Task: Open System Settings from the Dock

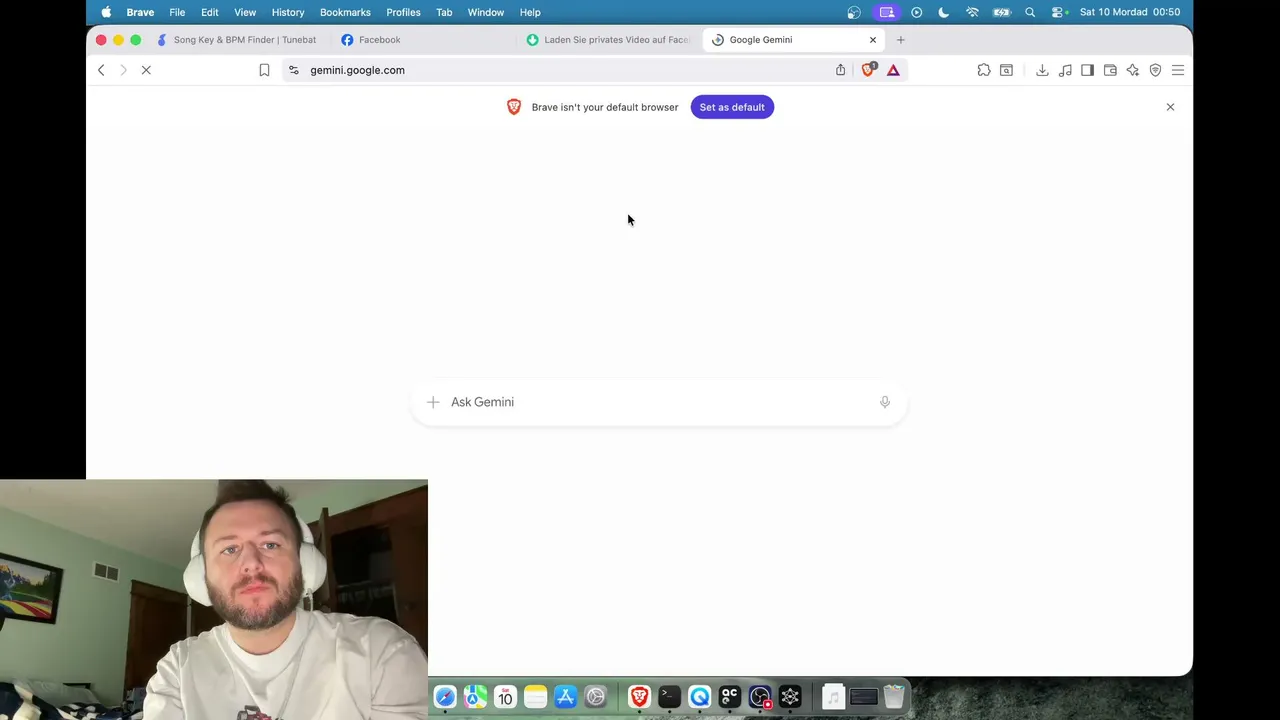Action: point(595,697)
